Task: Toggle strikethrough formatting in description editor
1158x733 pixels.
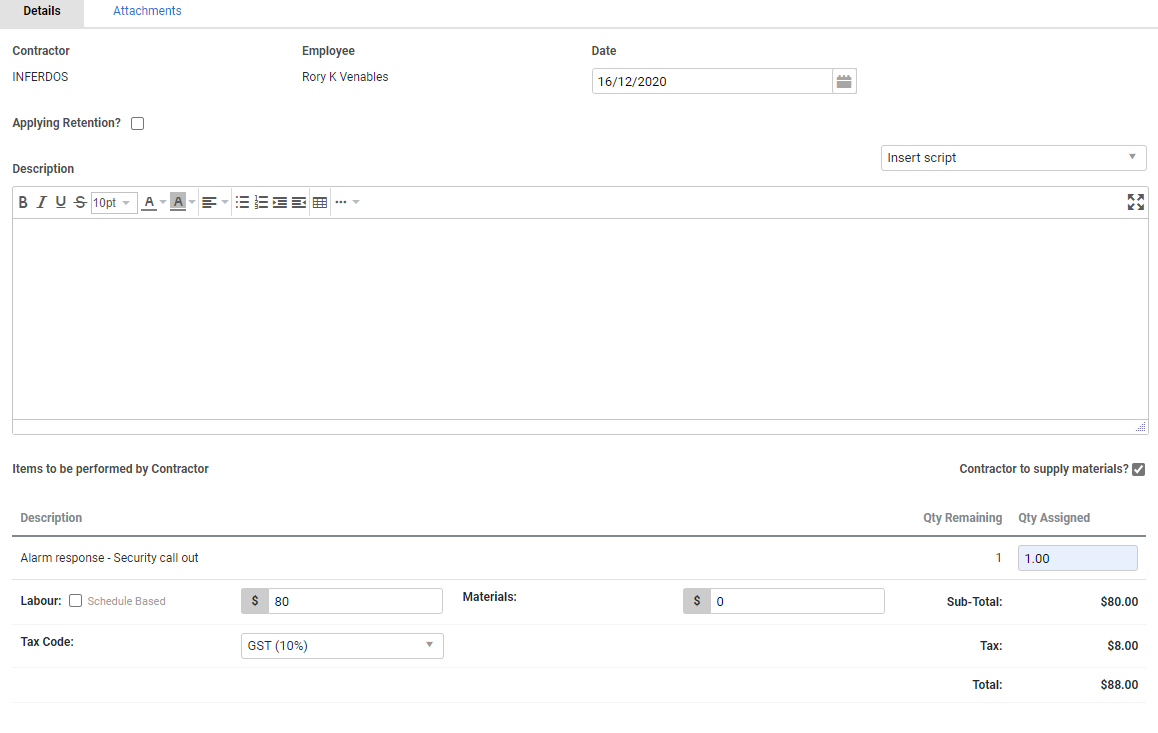Action: [80, 202]
